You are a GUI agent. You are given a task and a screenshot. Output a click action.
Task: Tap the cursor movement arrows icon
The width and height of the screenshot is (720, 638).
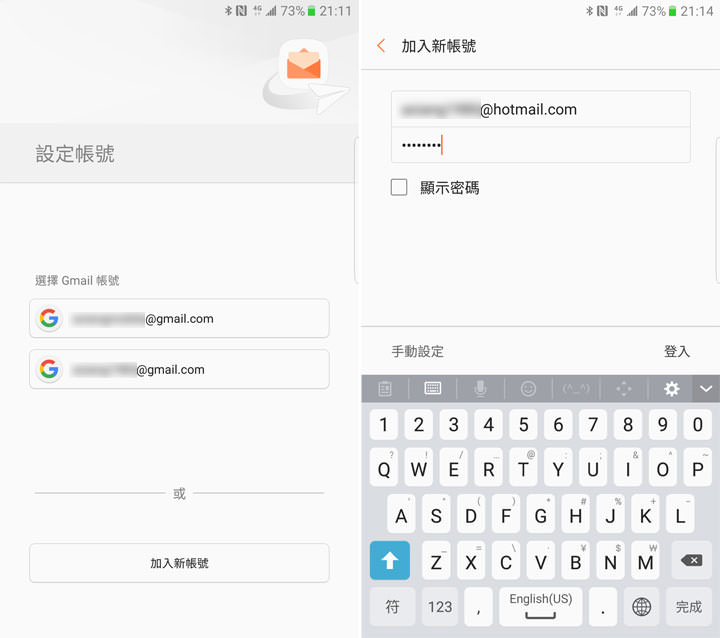[624, 388]
